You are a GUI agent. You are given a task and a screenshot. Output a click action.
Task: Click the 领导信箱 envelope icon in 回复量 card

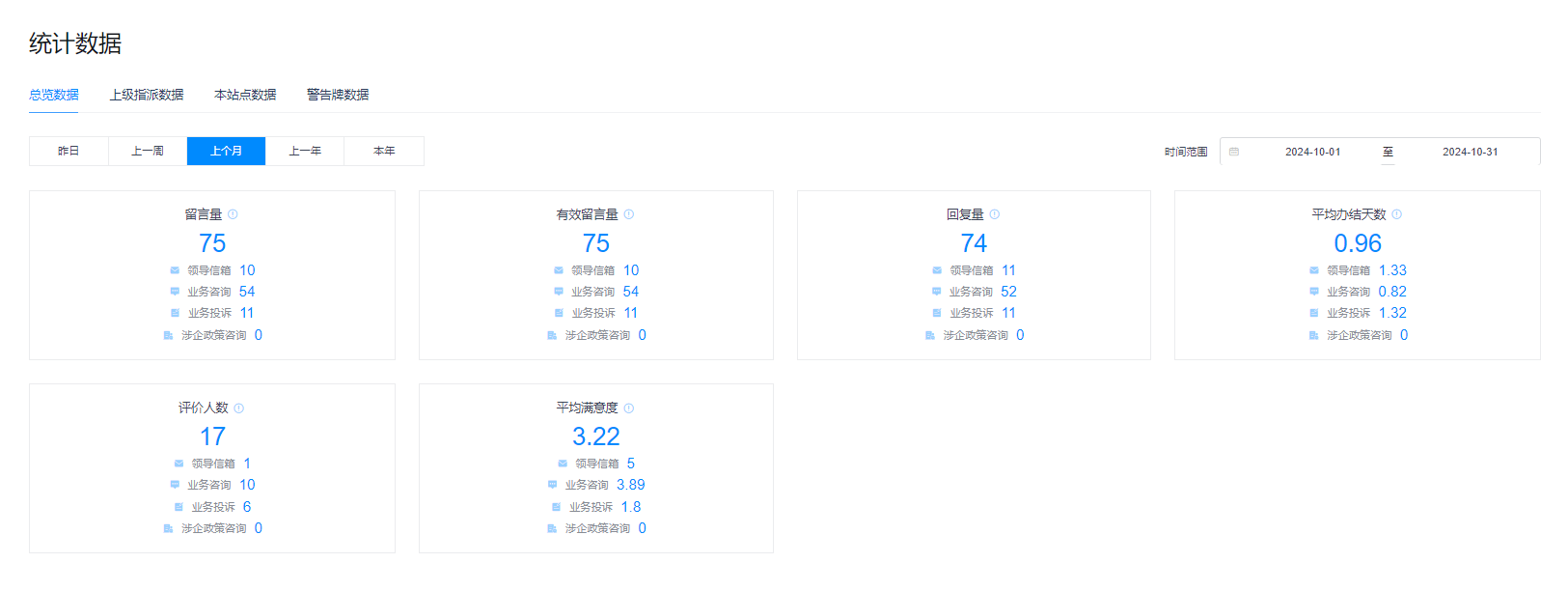(x=937, y=270)
